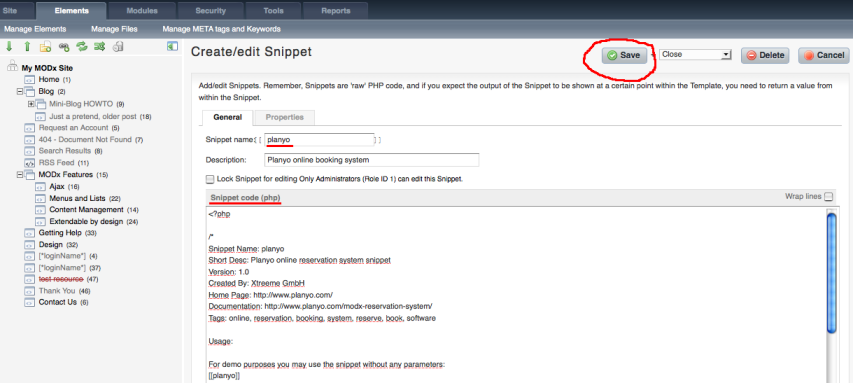Collapse the MODx Features tree node
Screen dimensions: 853x383
[x=20, y=175]
